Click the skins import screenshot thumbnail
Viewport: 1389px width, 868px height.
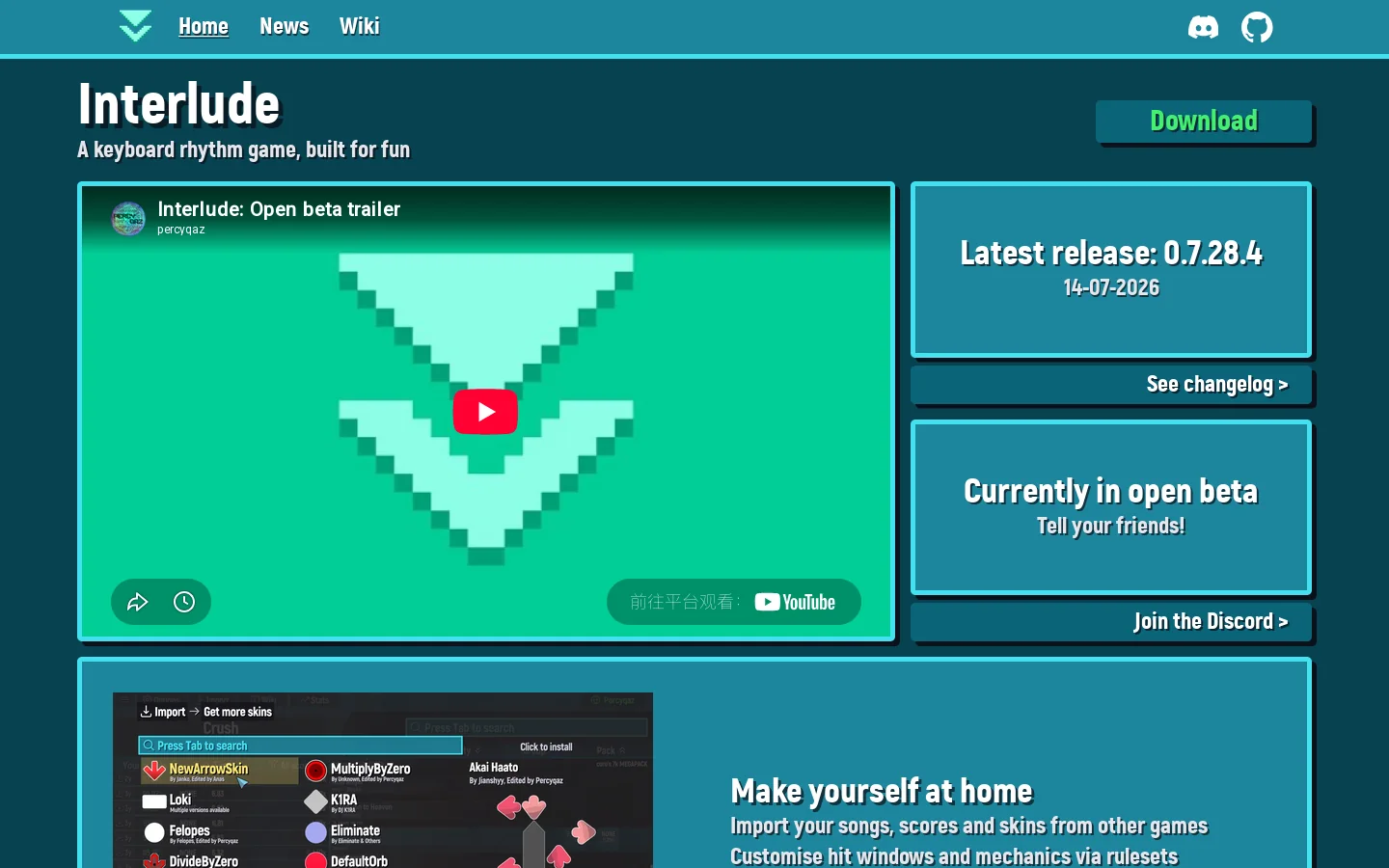tap(383, 780)
